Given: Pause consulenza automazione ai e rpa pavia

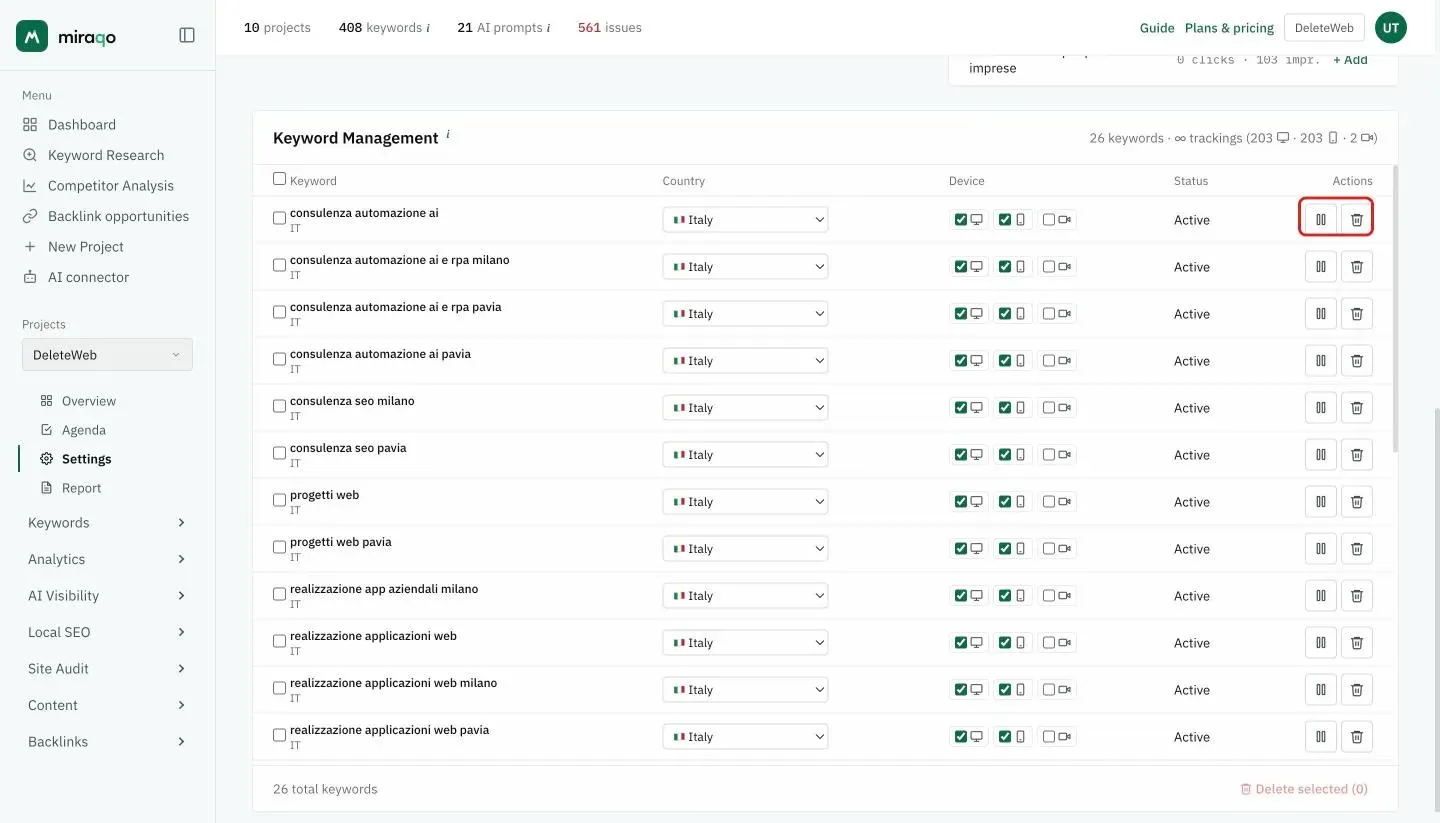Looking at the screenshot, I should point(1320,314).
